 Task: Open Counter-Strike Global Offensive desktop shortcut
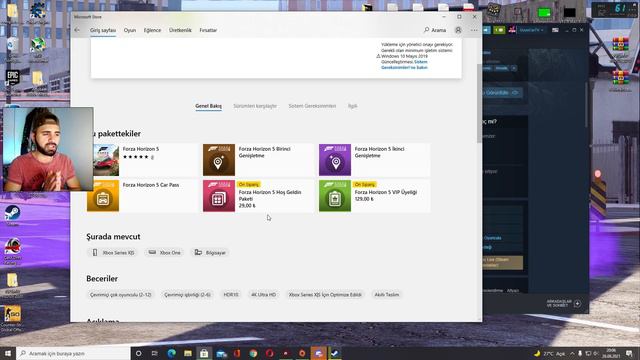[12, 319]
